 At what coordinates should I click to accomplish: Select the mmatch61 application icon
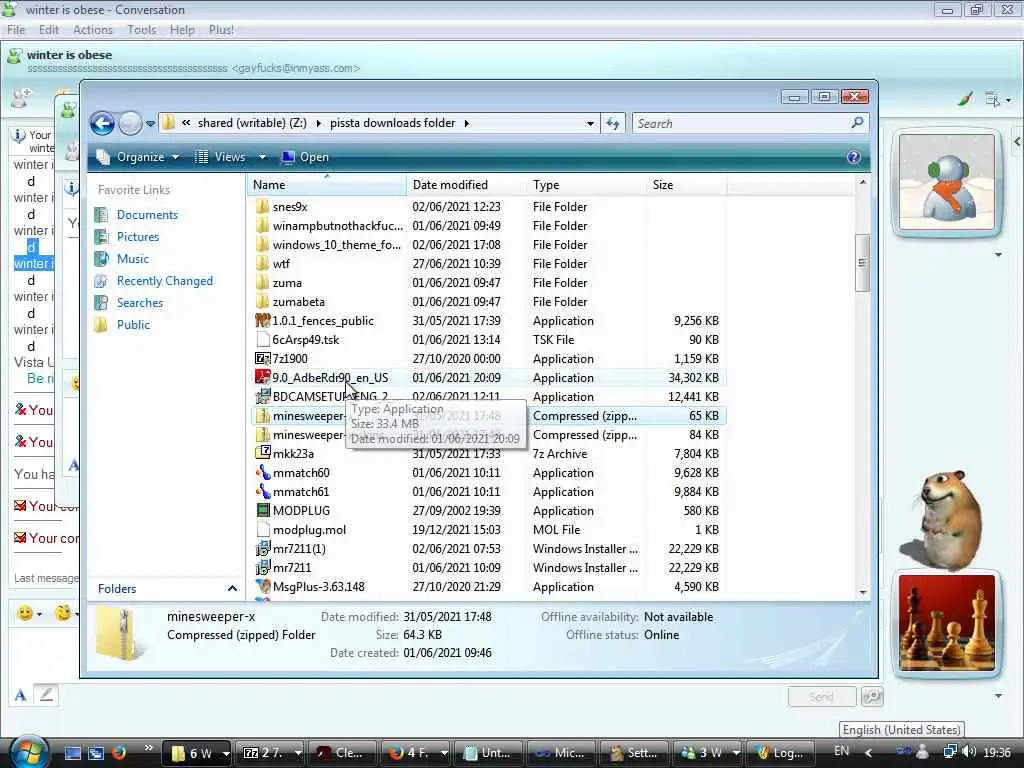point(263,492)
